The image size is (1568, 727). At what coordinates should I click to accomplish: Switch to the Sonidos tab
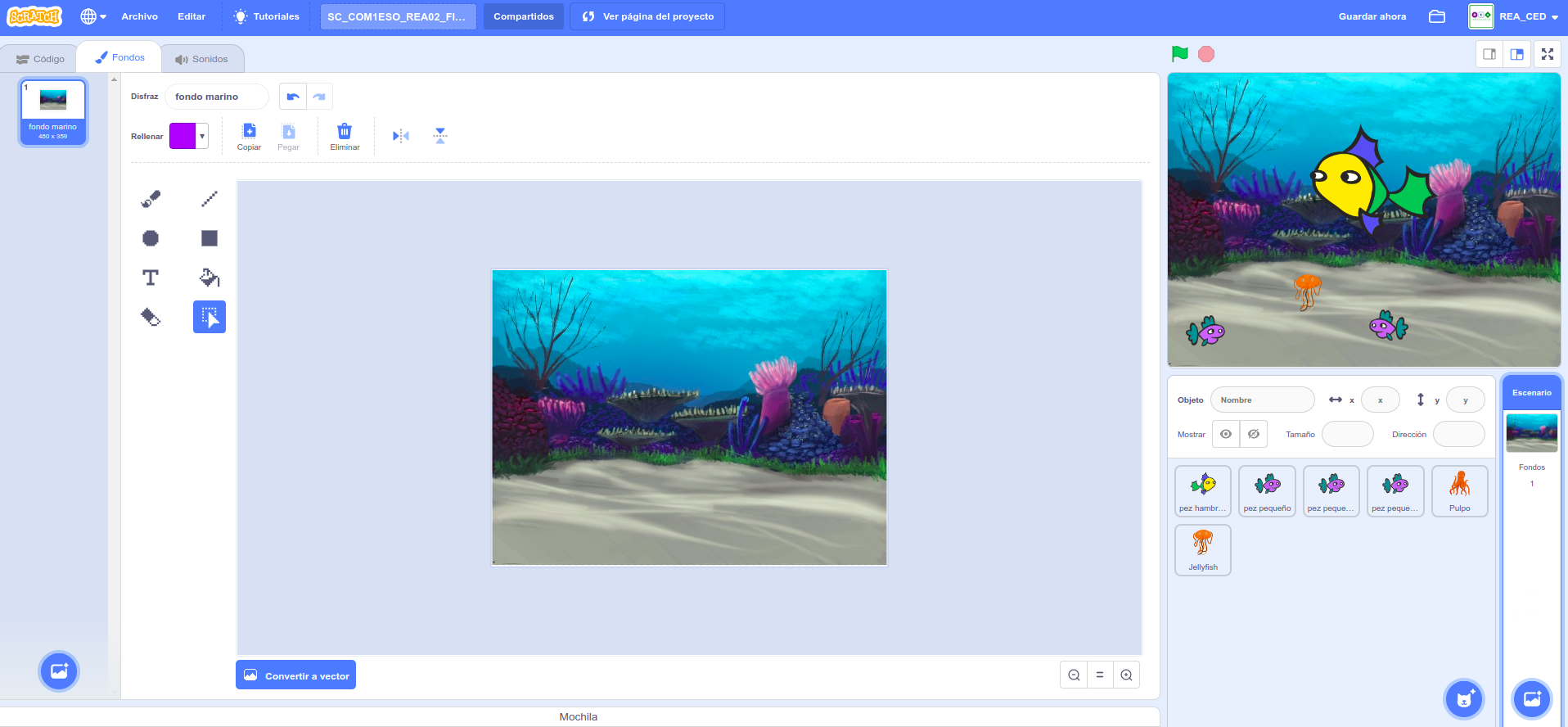coord(202,59)
